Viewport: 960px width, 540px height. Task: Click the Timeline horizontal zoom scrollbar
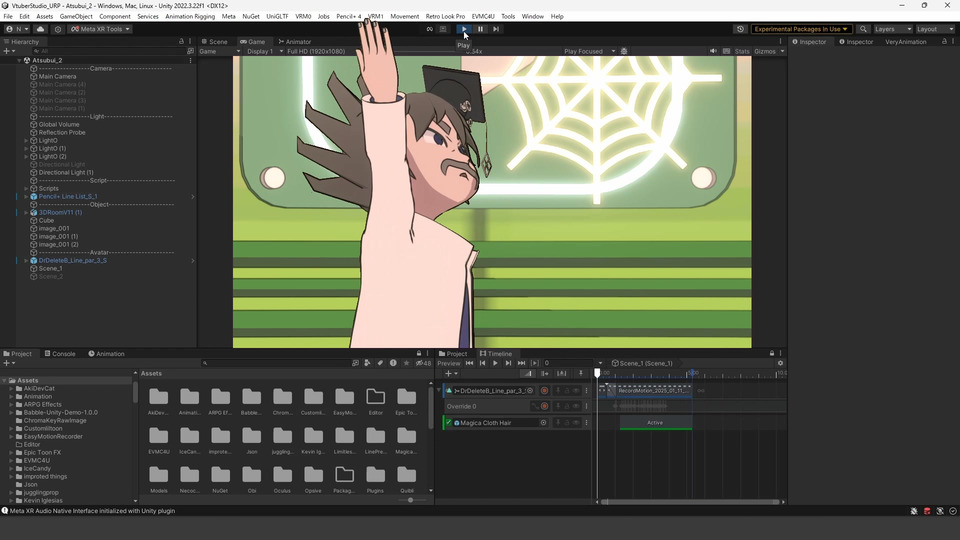690,501
